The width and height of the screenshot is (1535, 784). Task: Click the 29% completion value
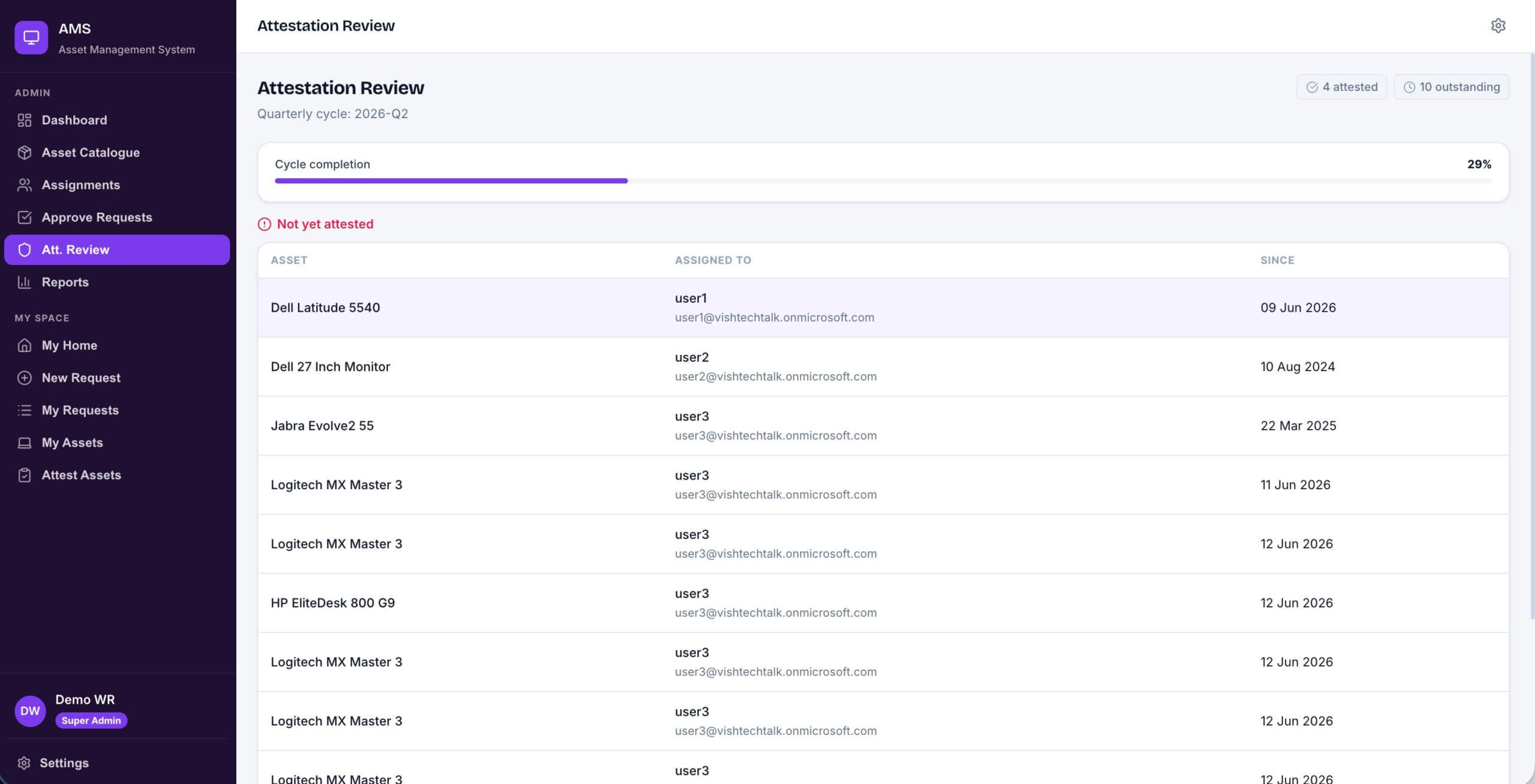(x=1479, y=164)
